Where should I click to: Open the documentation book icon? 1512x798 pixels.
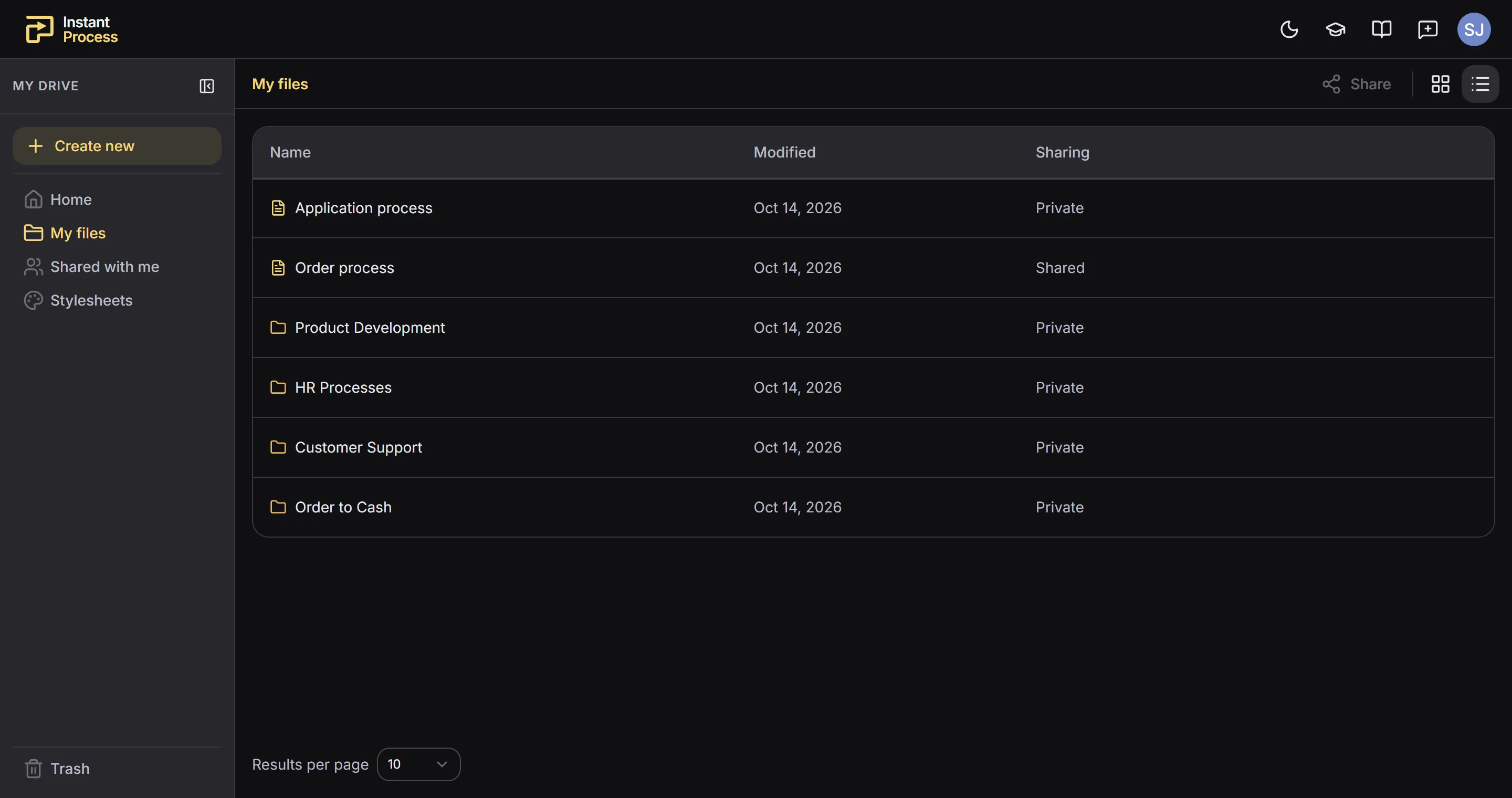(x=1382, y=29)
